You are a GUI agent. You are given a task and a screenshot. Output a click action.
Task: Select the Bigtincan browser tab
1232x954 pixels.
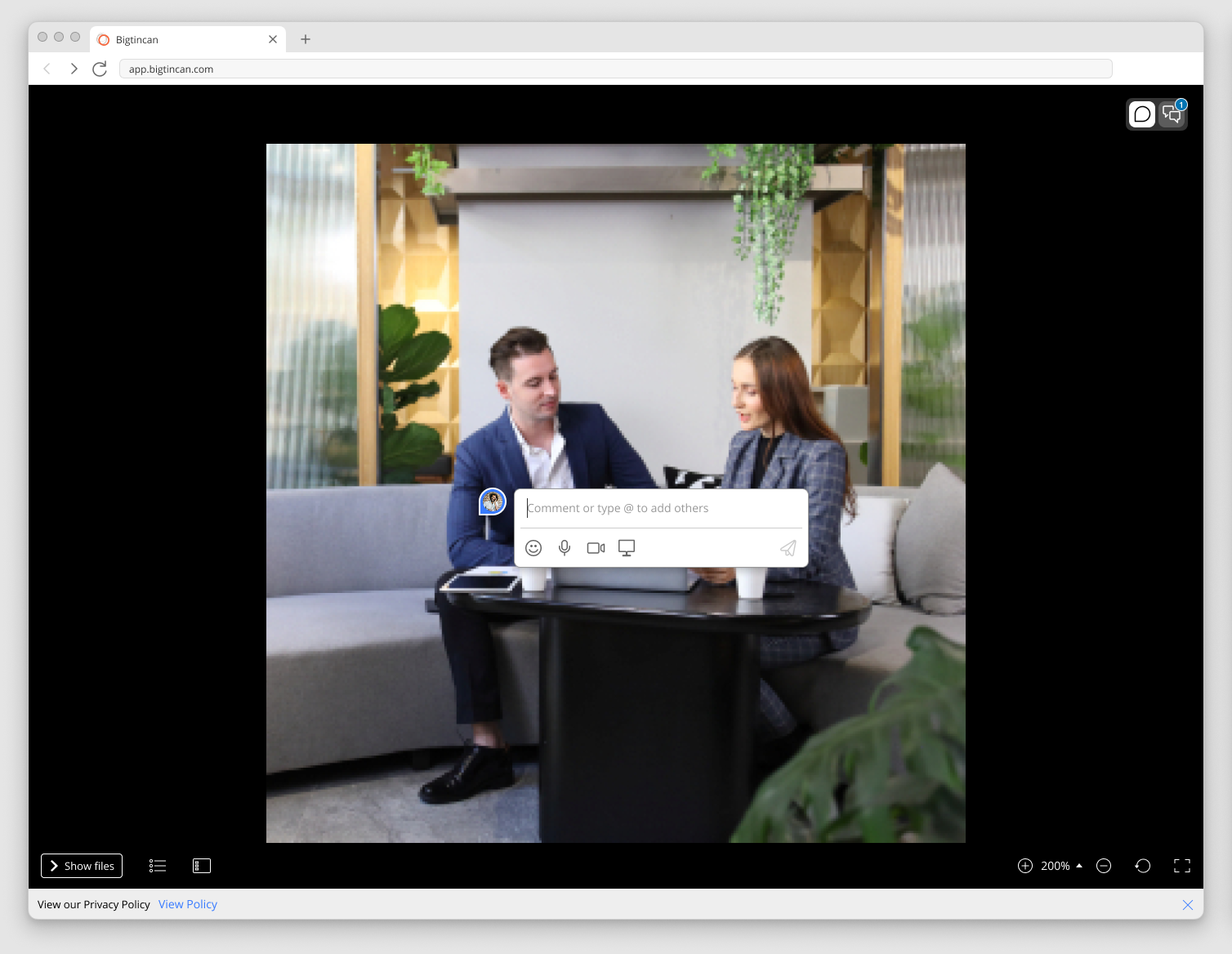[x=188, y=39]
